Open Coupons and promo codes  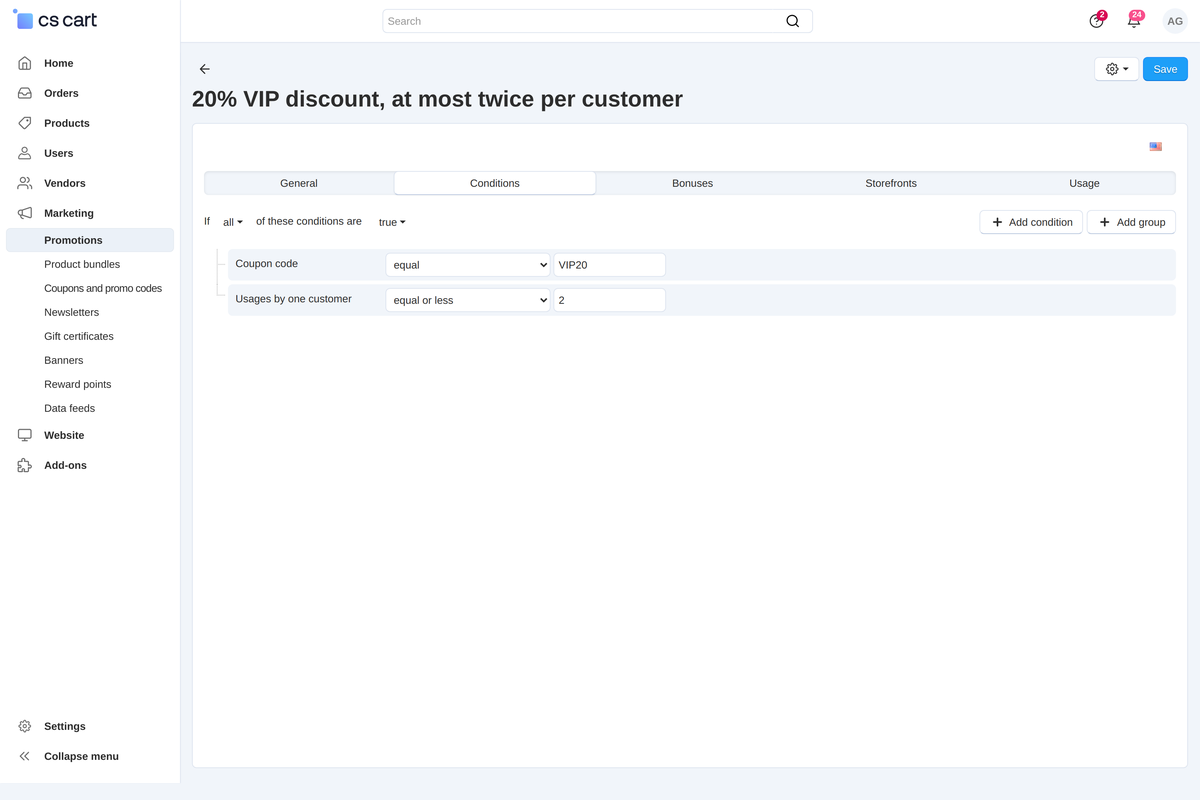(103, 288)
